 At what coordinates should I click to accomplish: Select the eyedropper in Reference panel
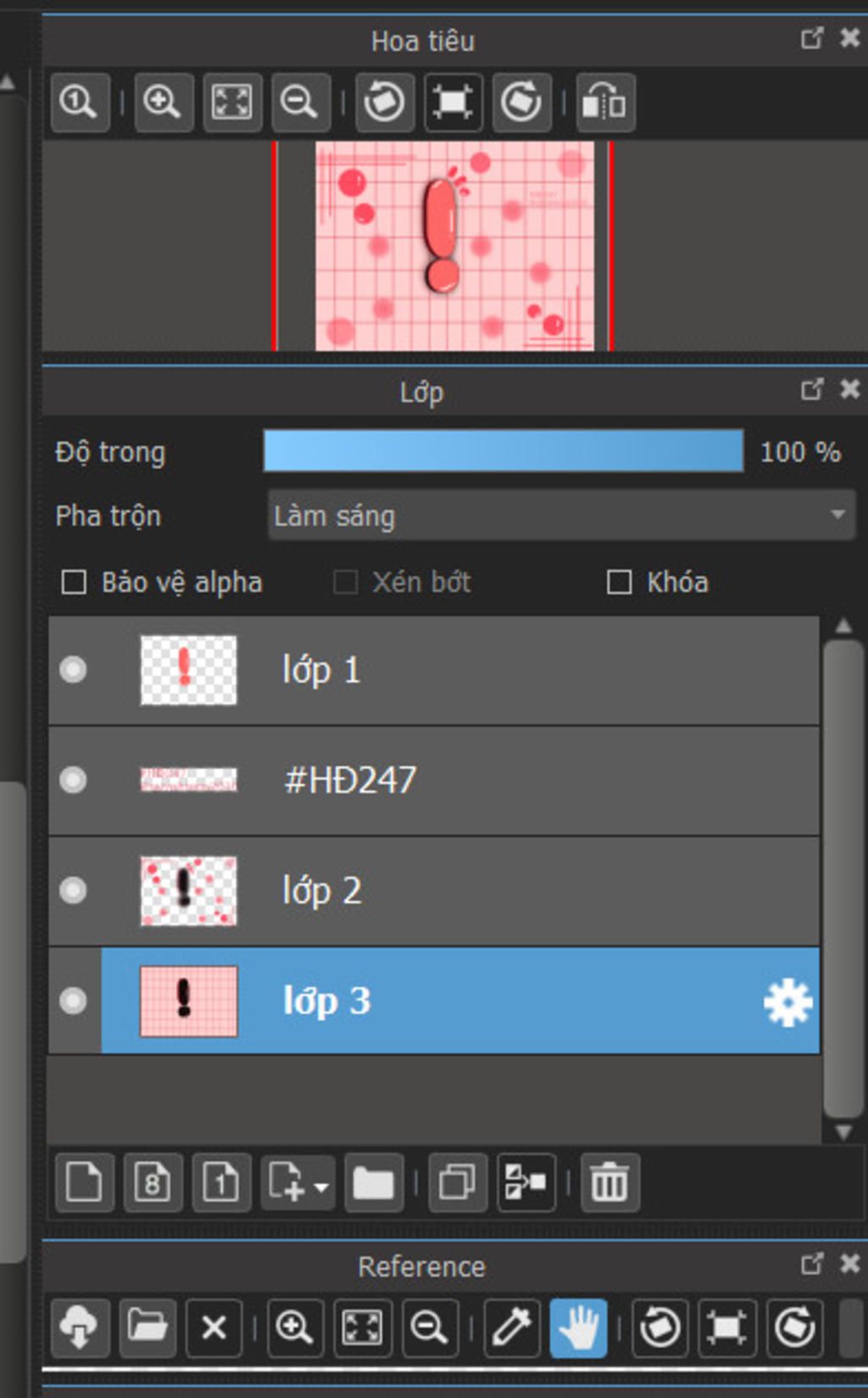click(511, 1327)
